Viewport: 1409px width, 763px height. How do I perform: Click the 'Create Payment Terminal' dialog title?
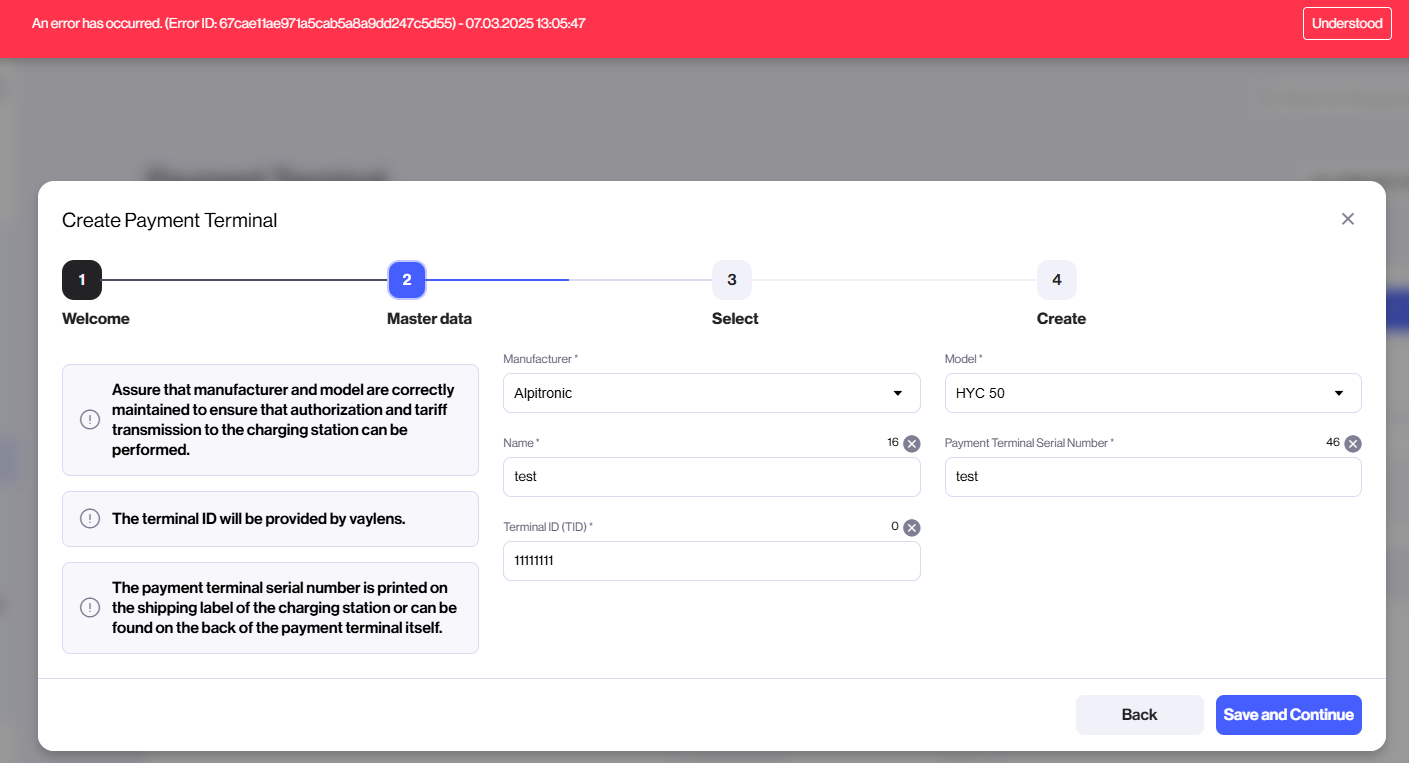click(x=170, y=220)
